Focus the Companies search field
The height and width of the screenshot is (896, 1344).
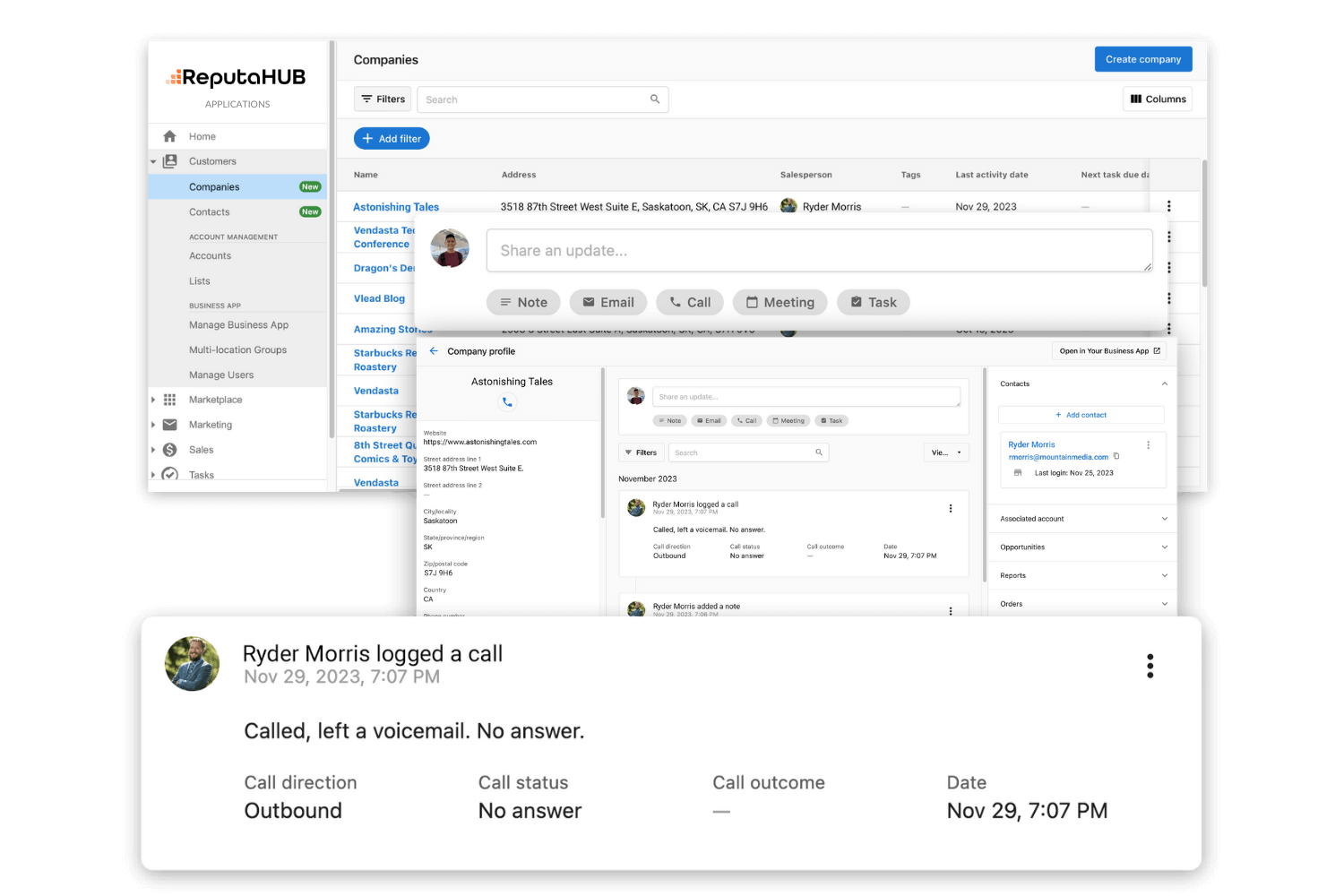point(543,99)
